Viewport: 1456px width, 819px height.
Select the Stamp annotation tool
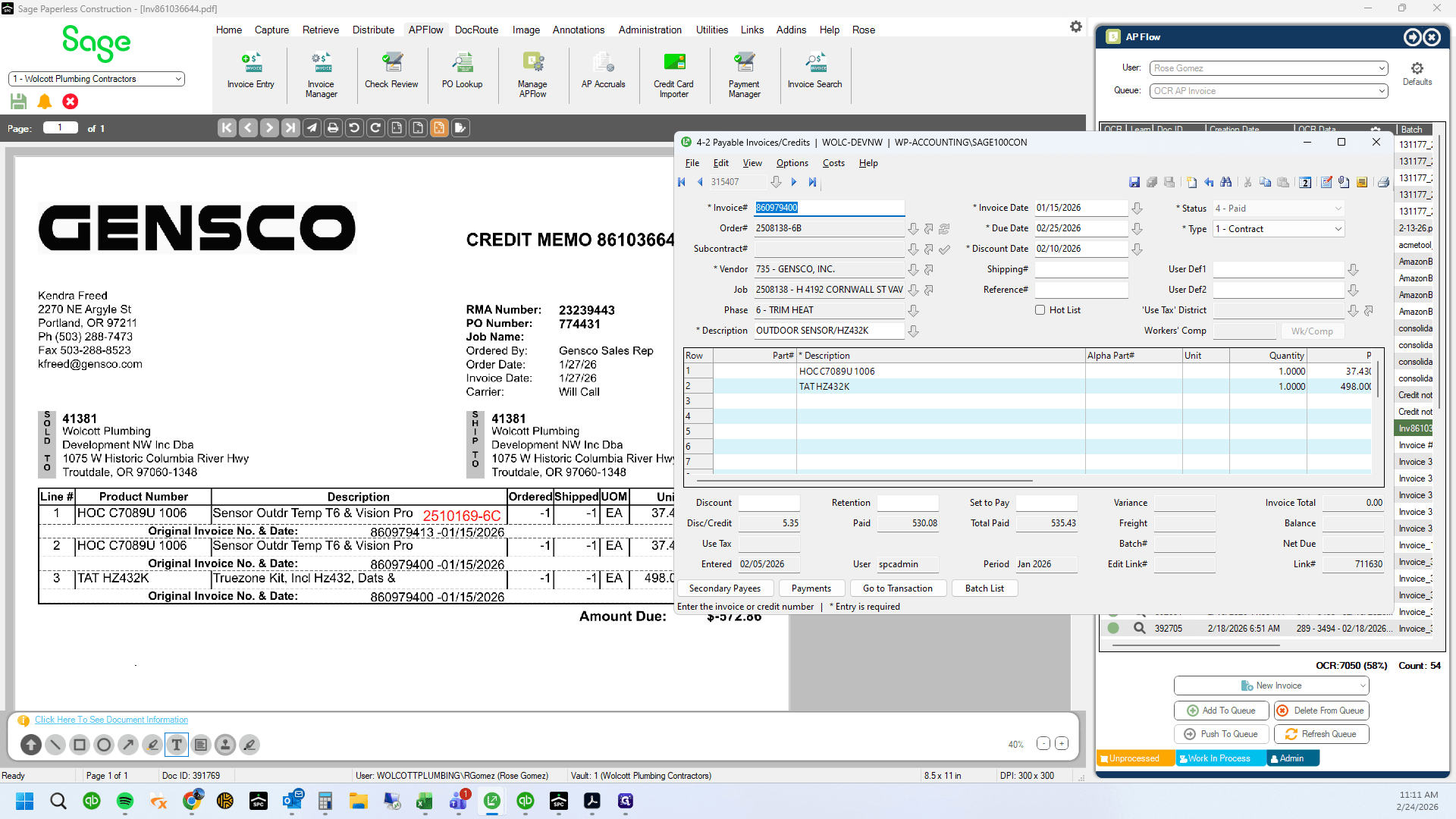click(x=225, y=745)
